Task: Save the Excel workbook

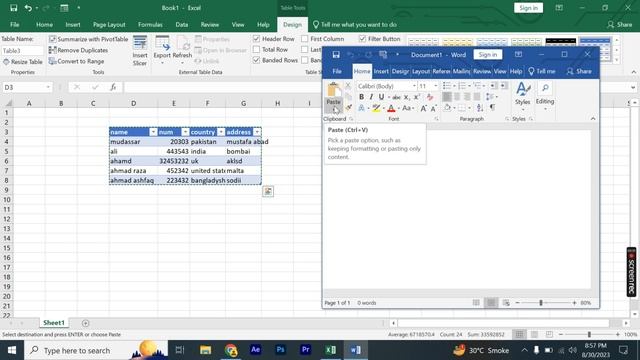Action: click(13, 8)
